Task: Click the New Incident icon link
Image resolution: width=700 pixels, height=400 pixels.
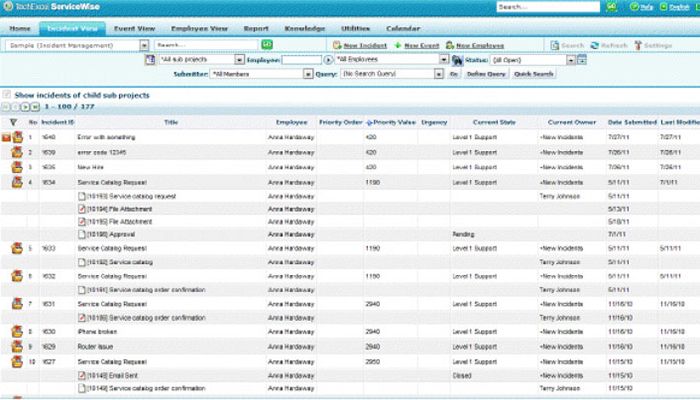Action: pyautogui.click(x=360, y=46)
